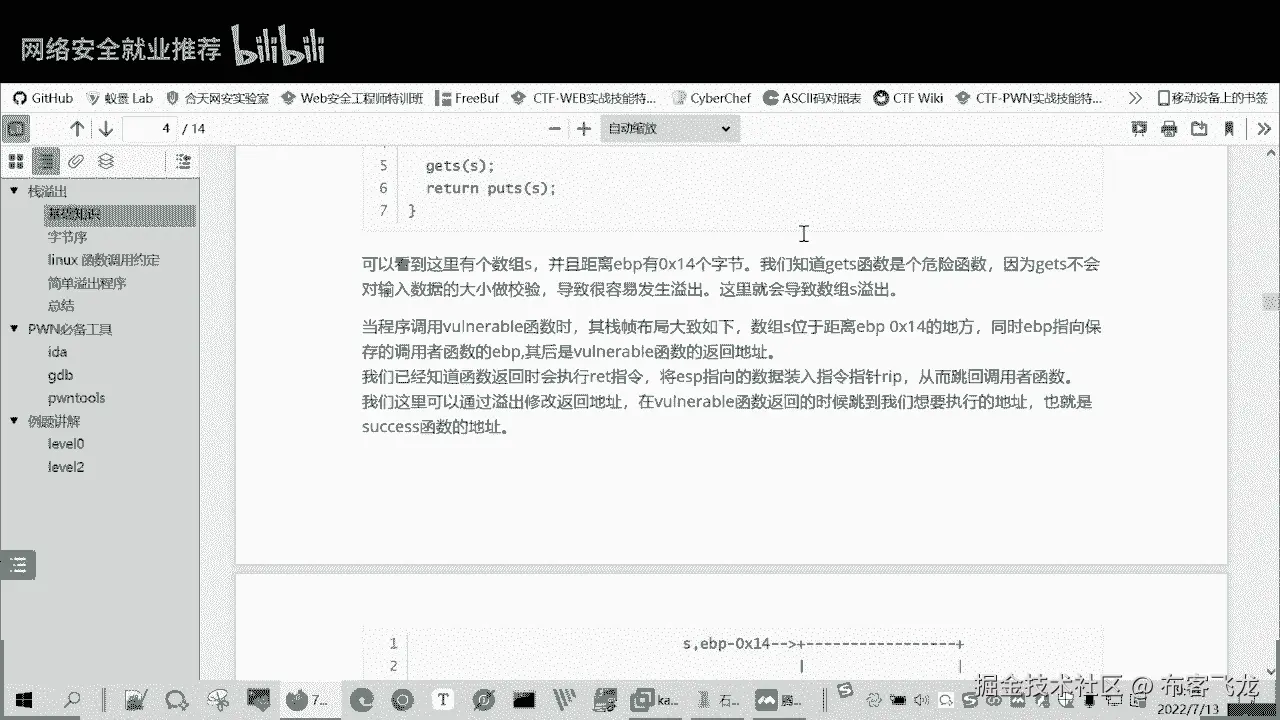Collapse the 例题讲解 outline section

pos(14,421)
